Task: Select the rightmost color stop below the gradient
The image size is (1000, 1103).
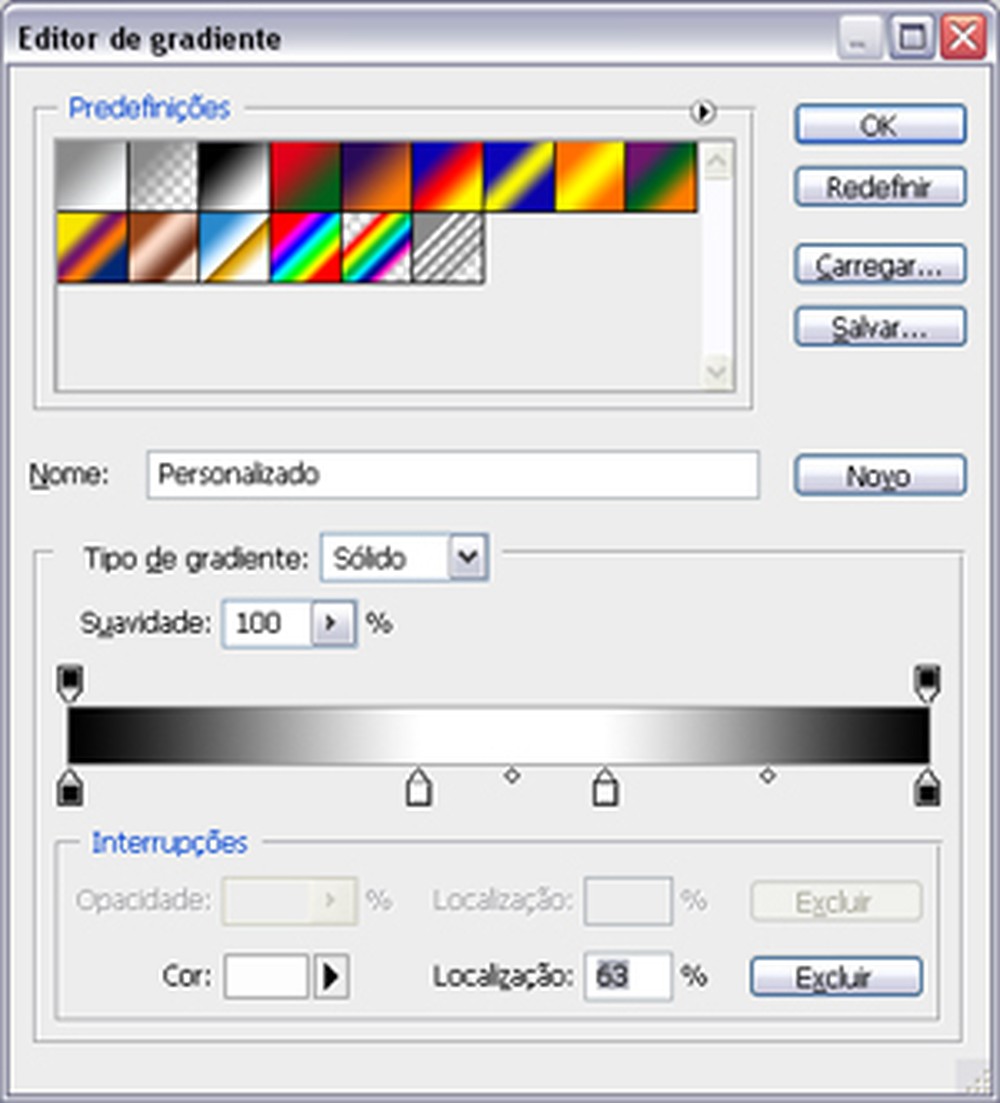Action: point(928,790)
